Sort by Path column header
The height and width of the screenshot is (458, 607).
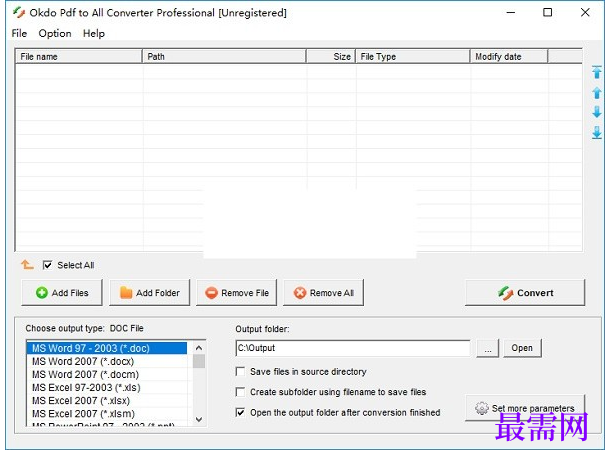click(225, 57)
